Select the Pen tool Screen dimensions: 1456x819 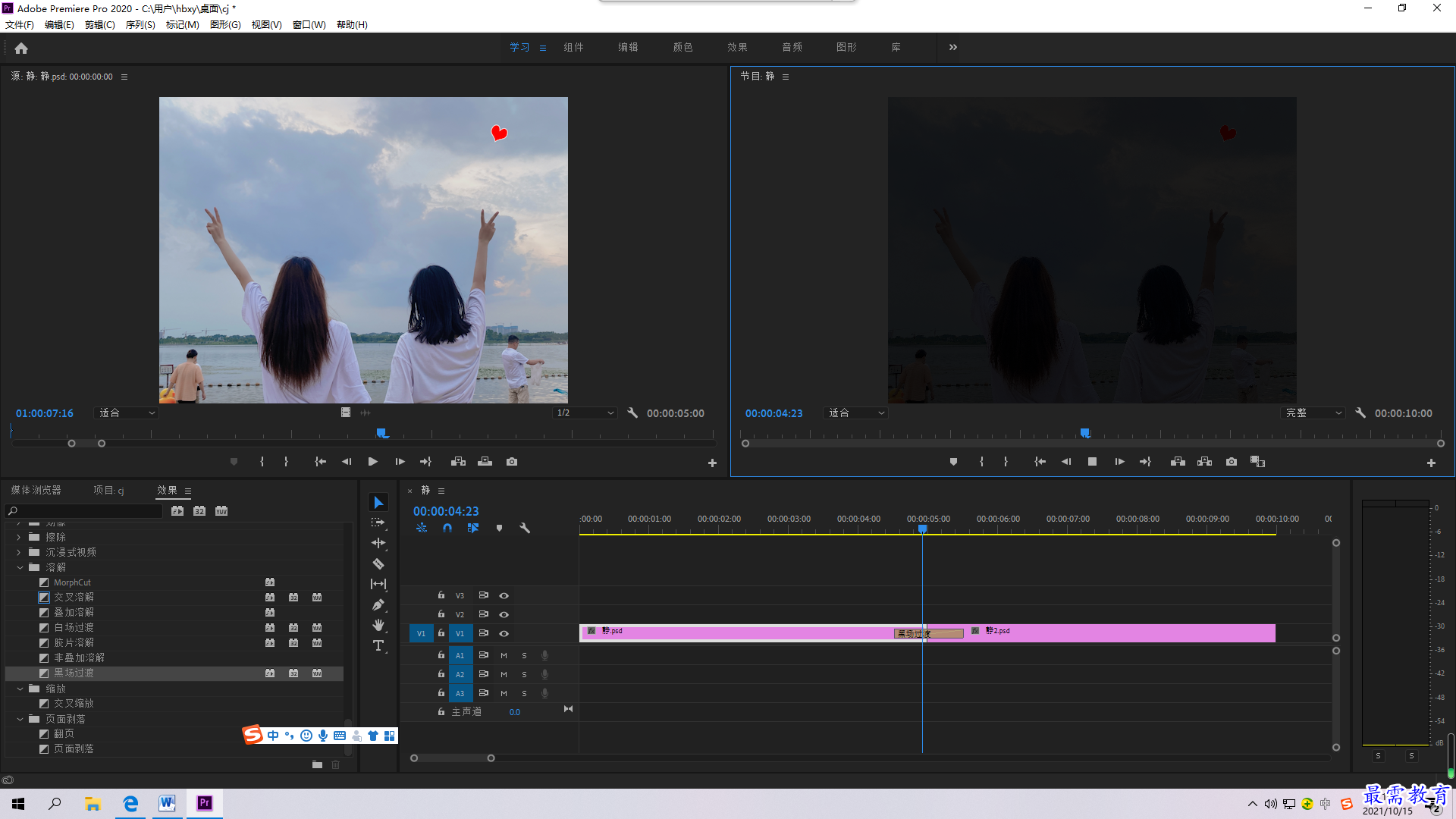pyautogui.click(x=378, y=604)
